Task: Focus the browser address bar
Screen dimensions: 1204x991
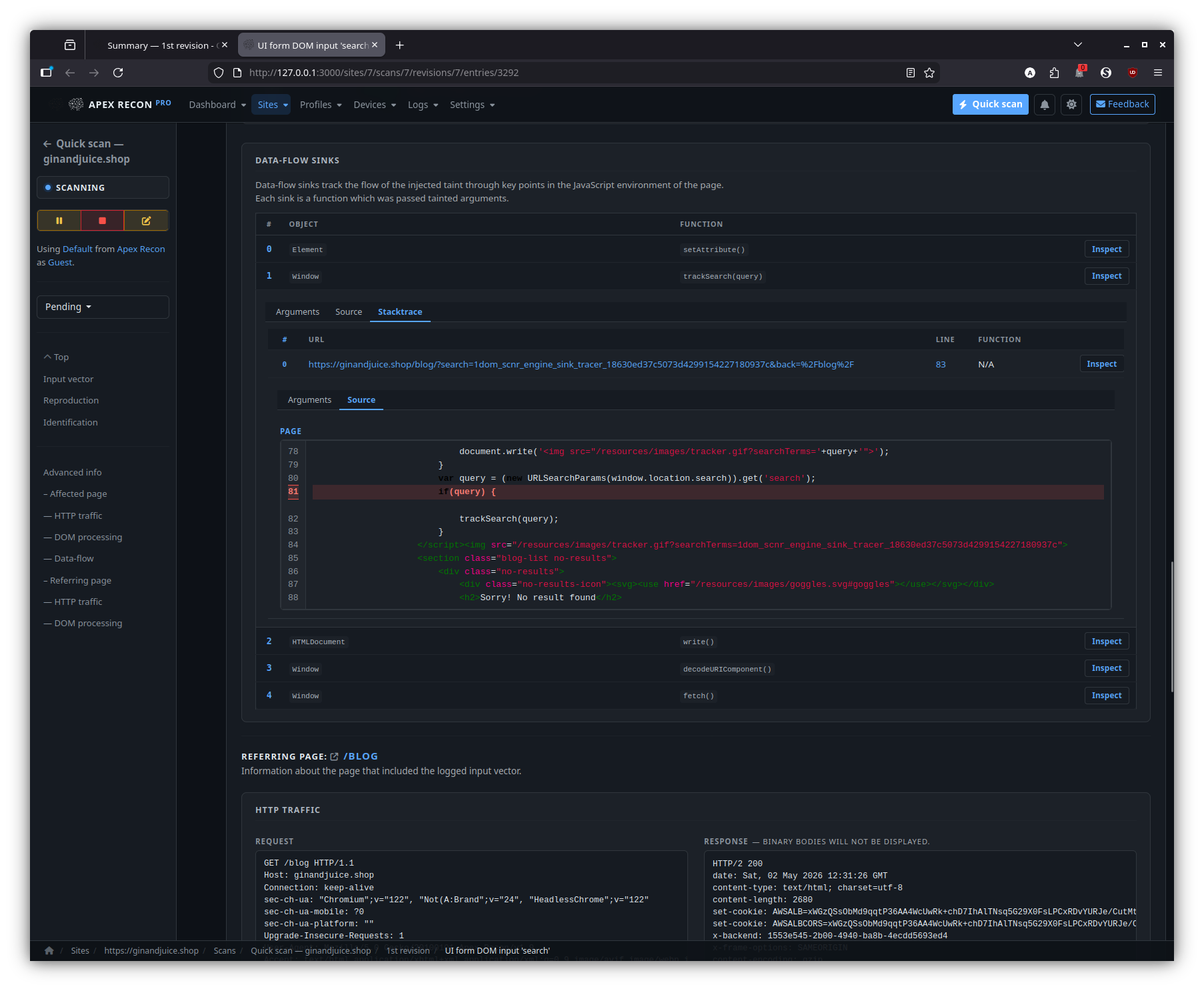Action: (x=573, y=73)
